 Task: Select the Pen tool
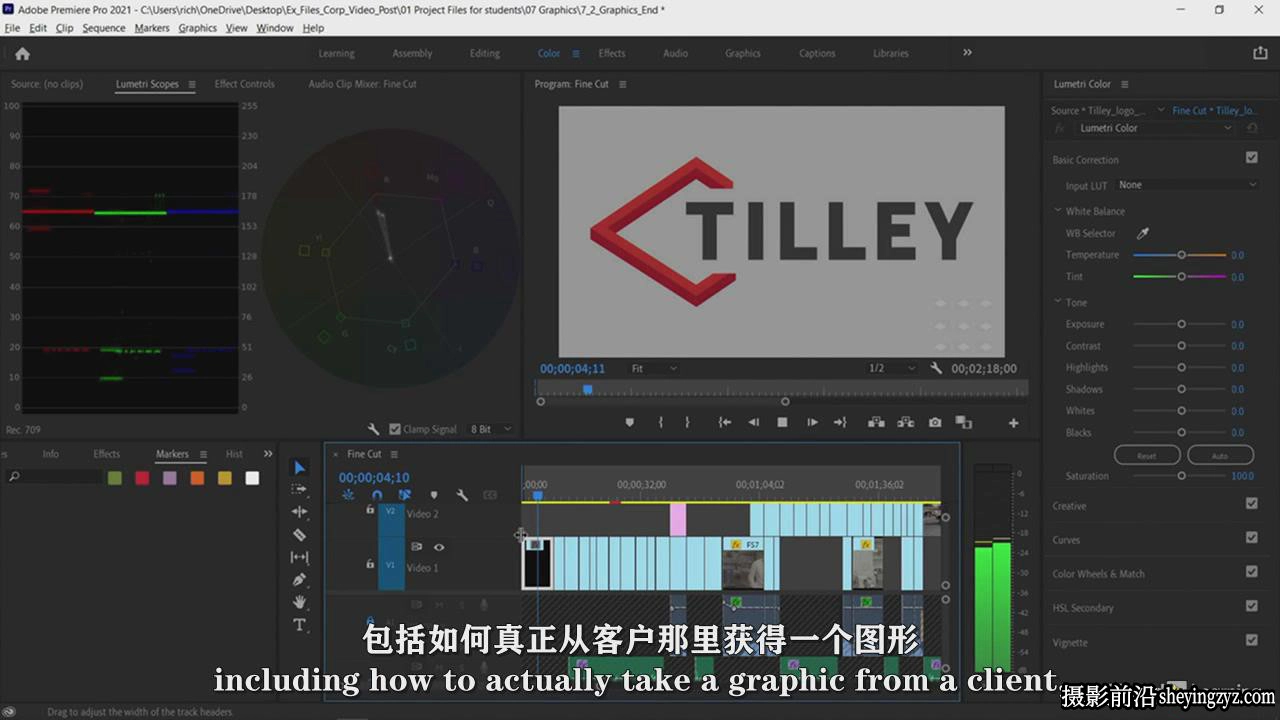[299, 580]
